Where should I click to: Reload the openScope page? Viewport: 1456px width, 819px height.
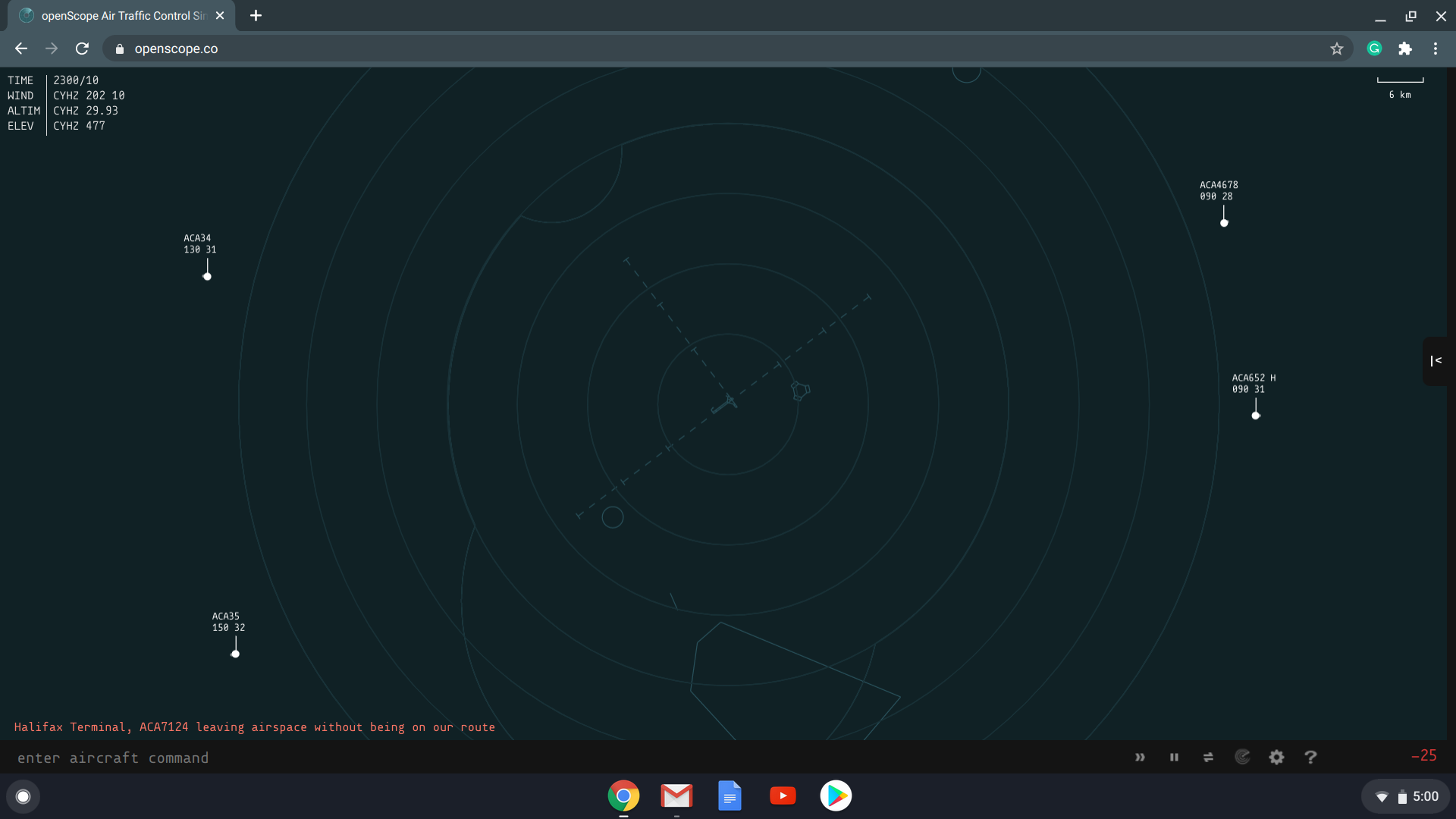click(82, 48)
